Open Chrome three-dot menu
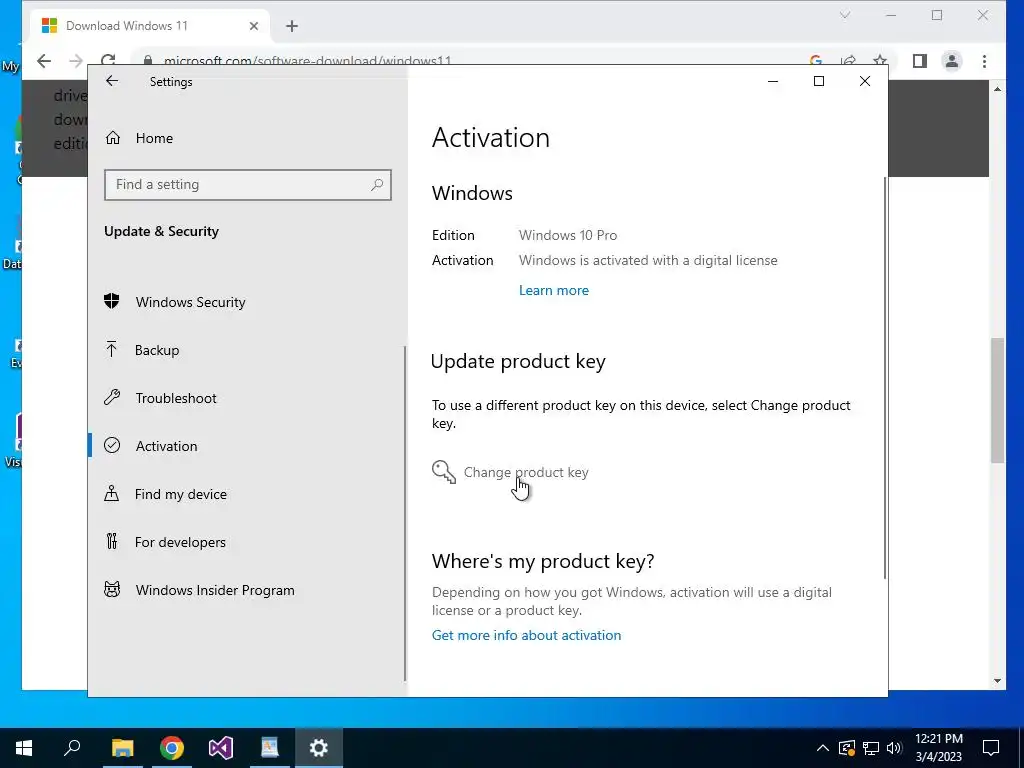1024x768 pixels. (x=984, y=61)
